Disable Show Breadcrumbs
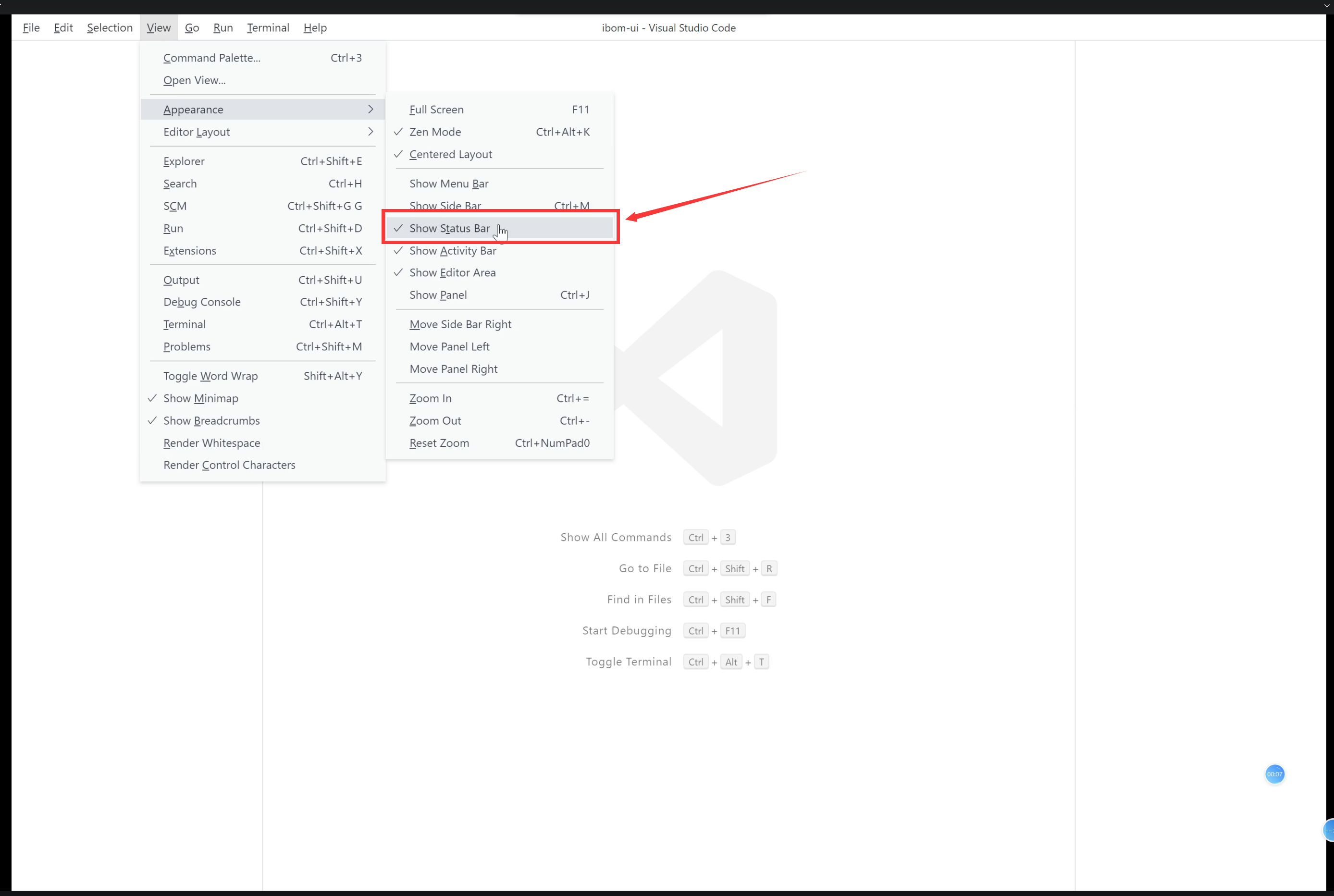1334x896 pixels. point(211,420)
